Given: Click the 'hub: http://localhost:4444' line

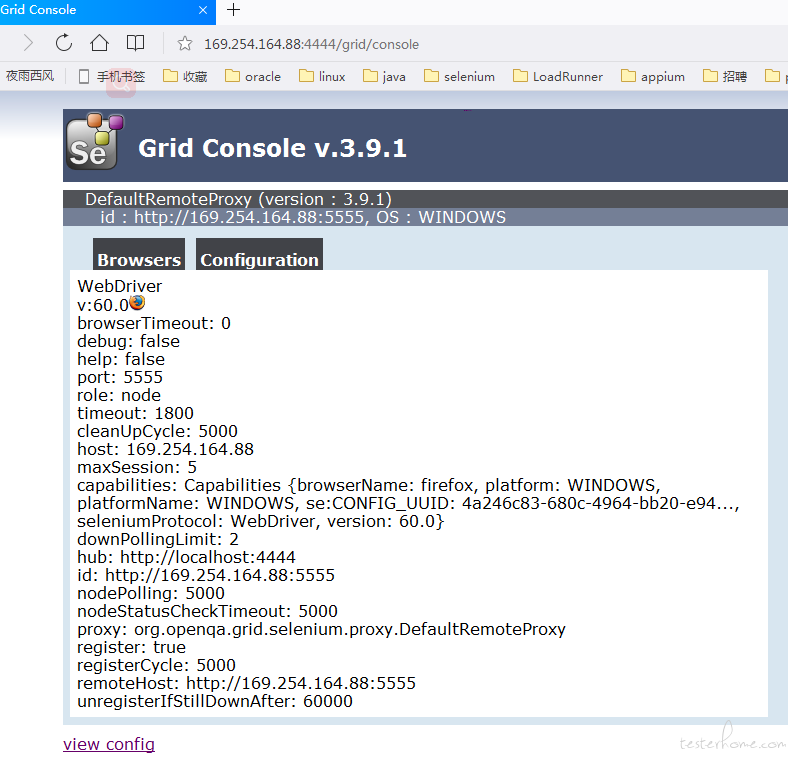Looking at the screenshot, I should pos(186,557).
